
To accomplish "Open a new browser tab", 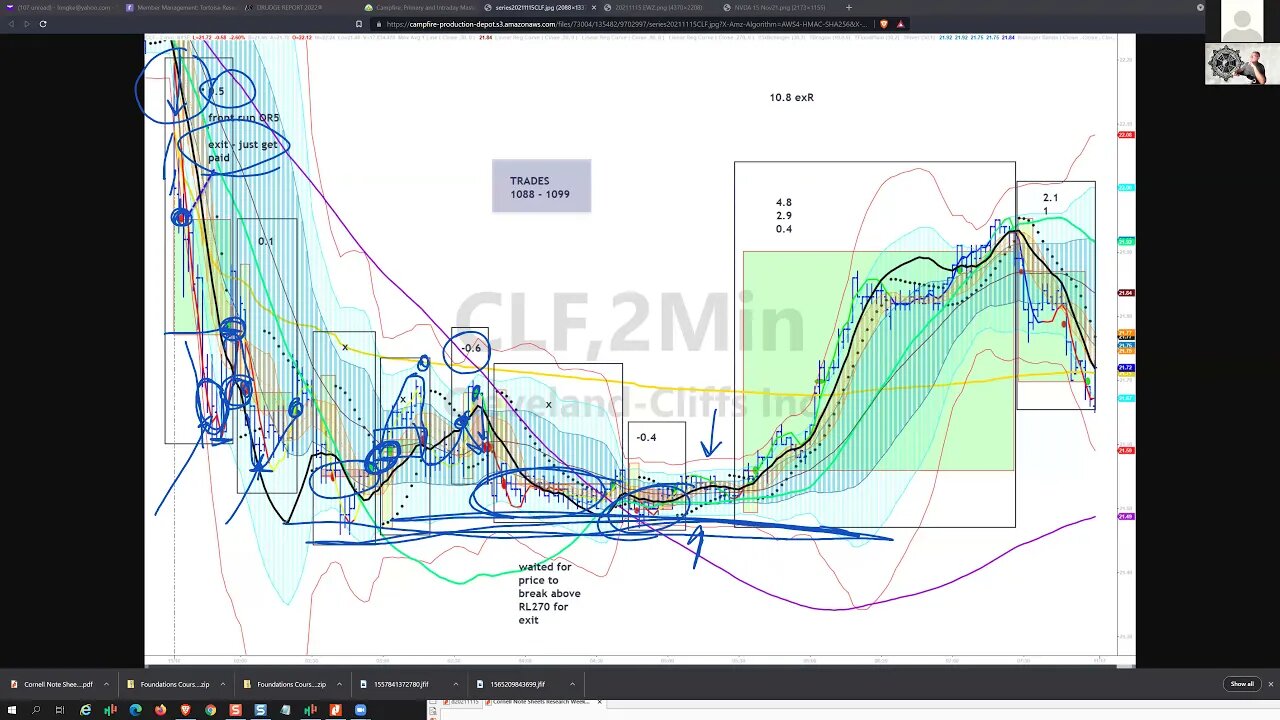I will click(x=849, y=7).
